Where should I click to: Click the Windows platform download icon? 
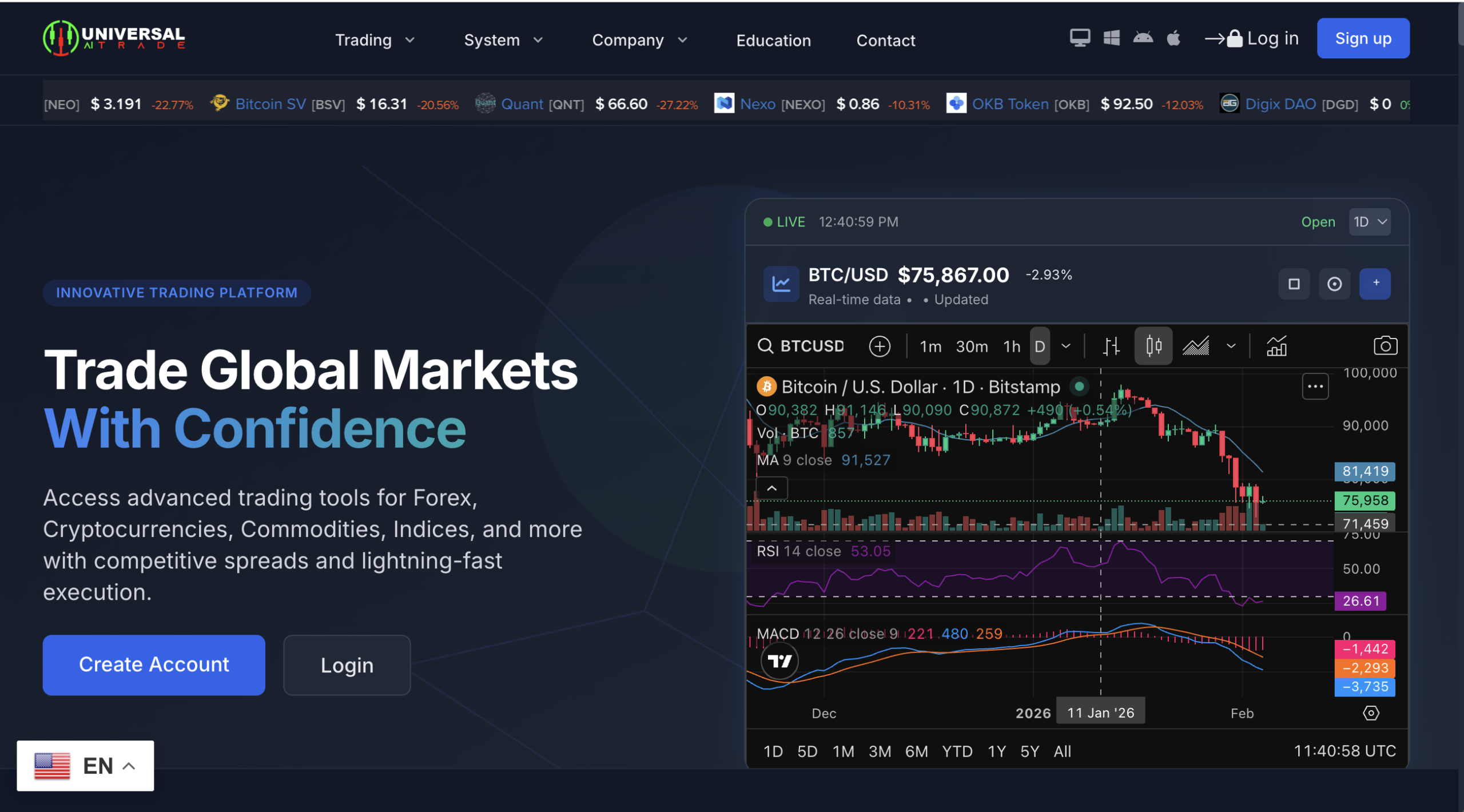1111,38
